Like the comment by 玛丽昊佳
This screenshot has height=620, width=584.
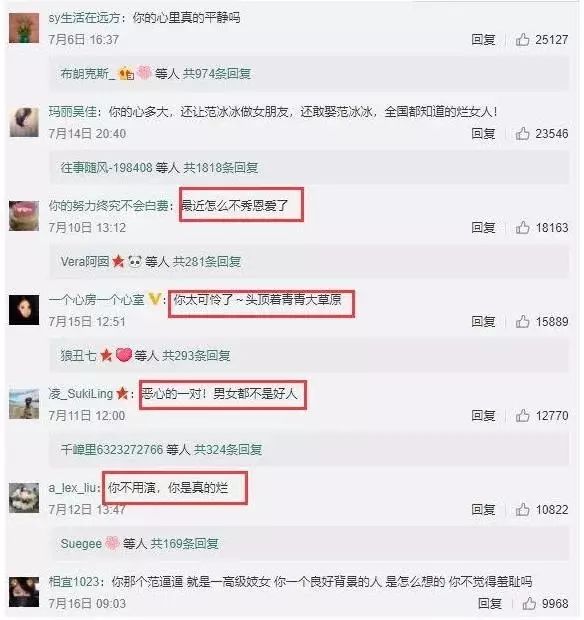click(x=522, y=134)
